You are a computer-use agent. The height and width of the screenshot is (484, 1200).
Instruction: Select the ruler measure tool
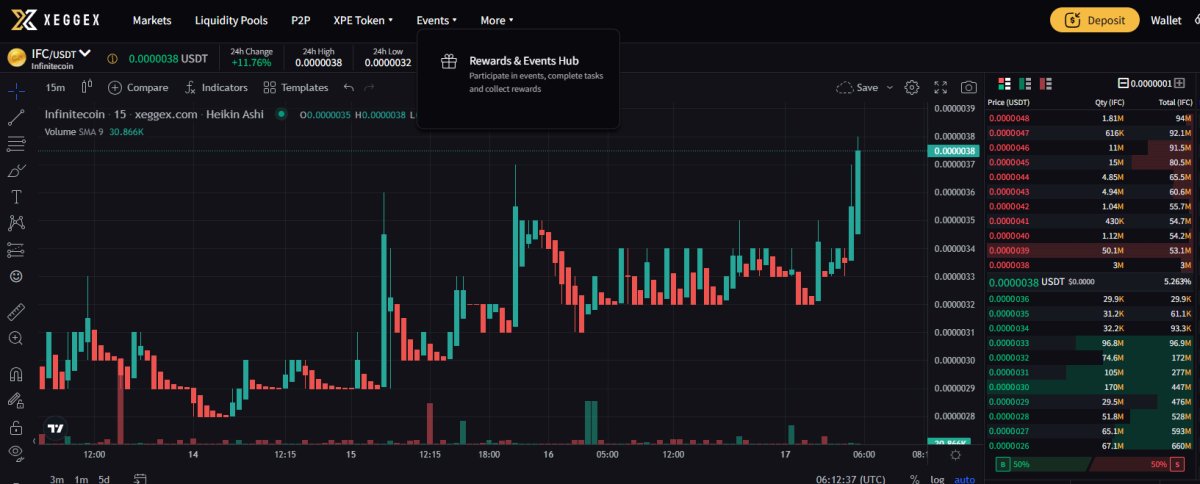pos(15,312)
